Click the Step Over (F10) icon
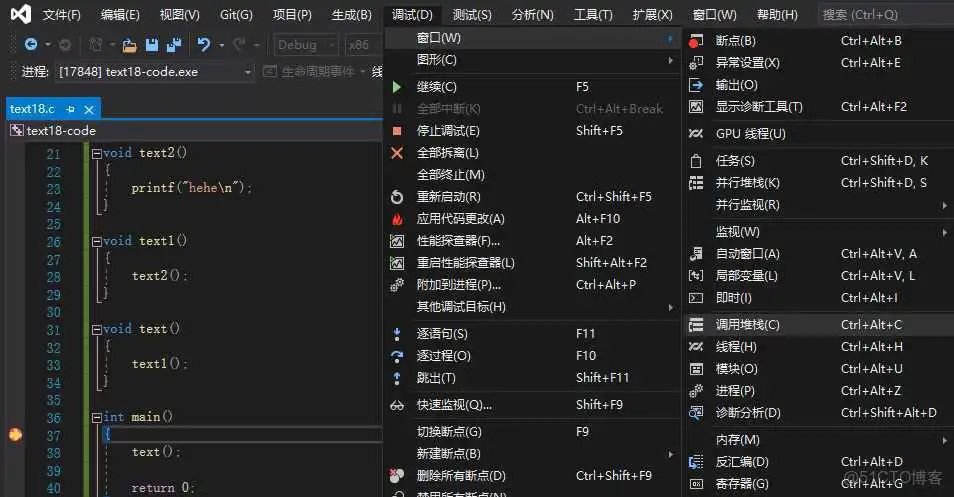This screenshot has height=497, width=954. pos(397,356)
